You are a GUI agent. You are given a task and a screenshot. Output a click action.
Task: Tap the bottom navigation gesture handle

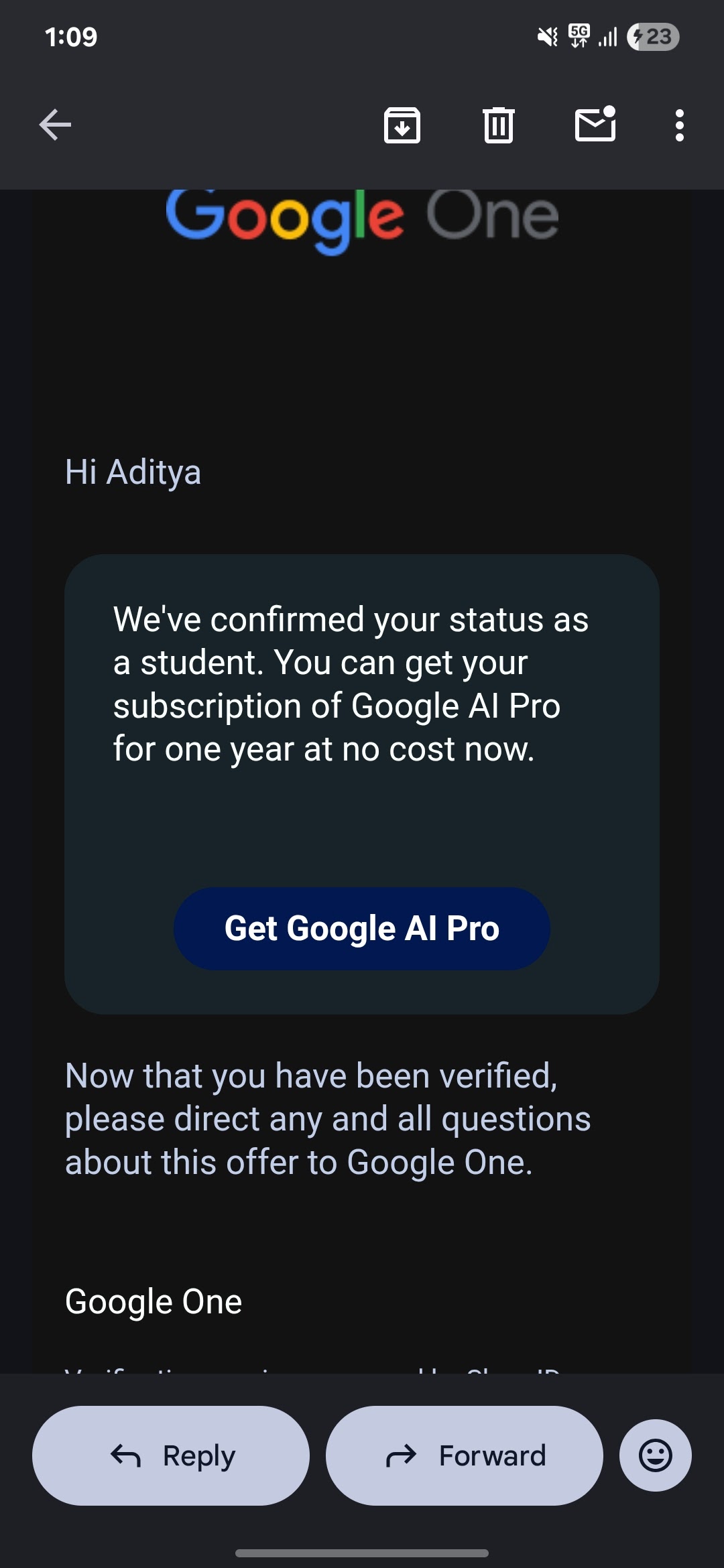click(x=362, y=1553)
